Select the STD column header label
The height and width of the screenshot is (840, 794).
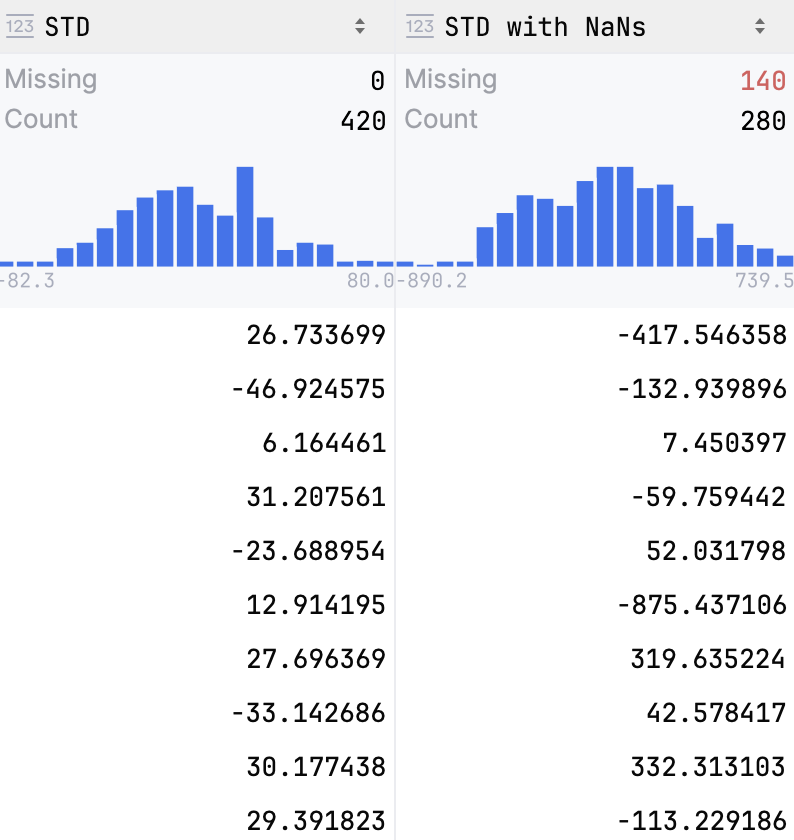click(68, 27)
